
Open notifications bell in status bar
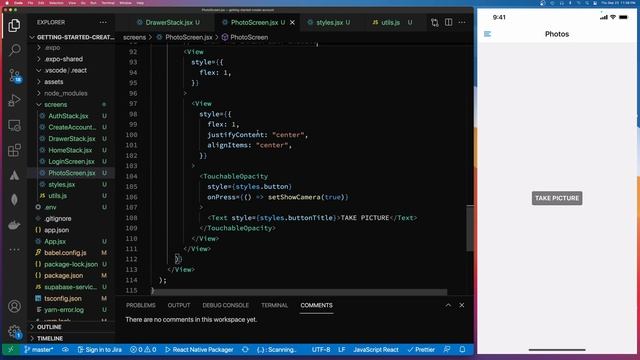click(x=462, y=350)
